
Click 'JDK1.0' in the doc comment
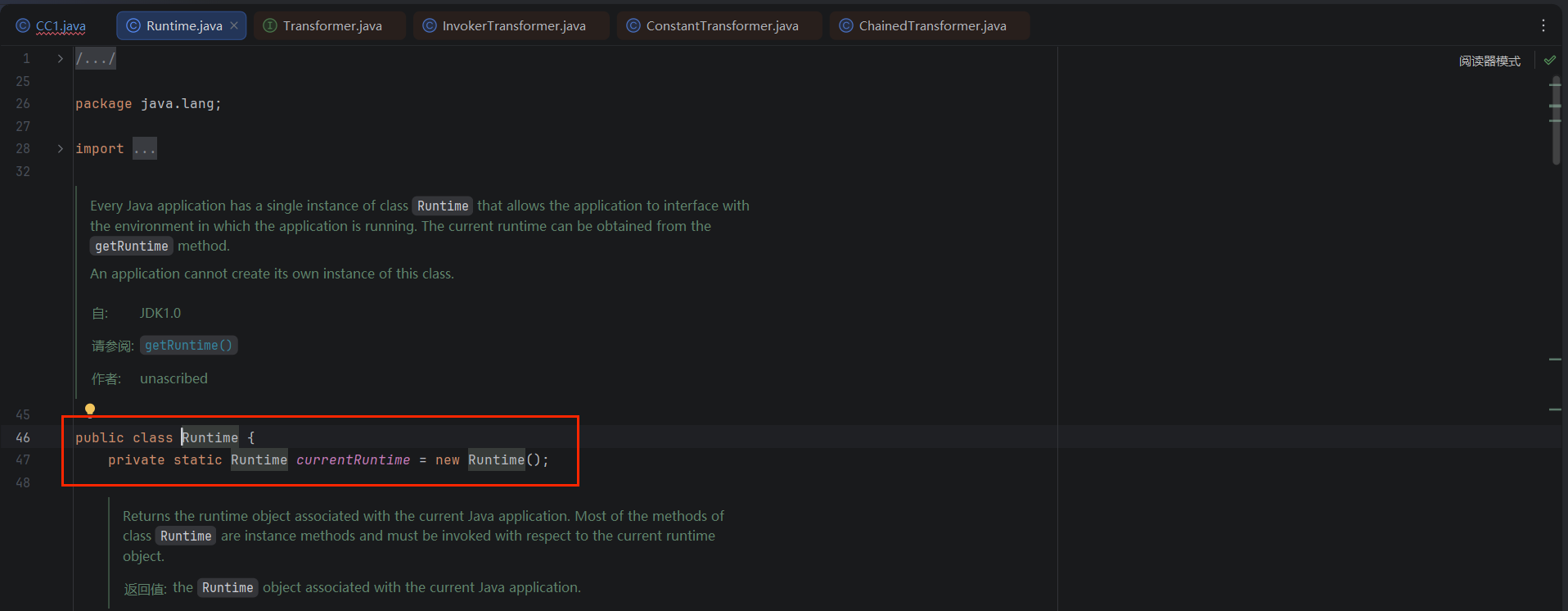click(x=160, y=313)
